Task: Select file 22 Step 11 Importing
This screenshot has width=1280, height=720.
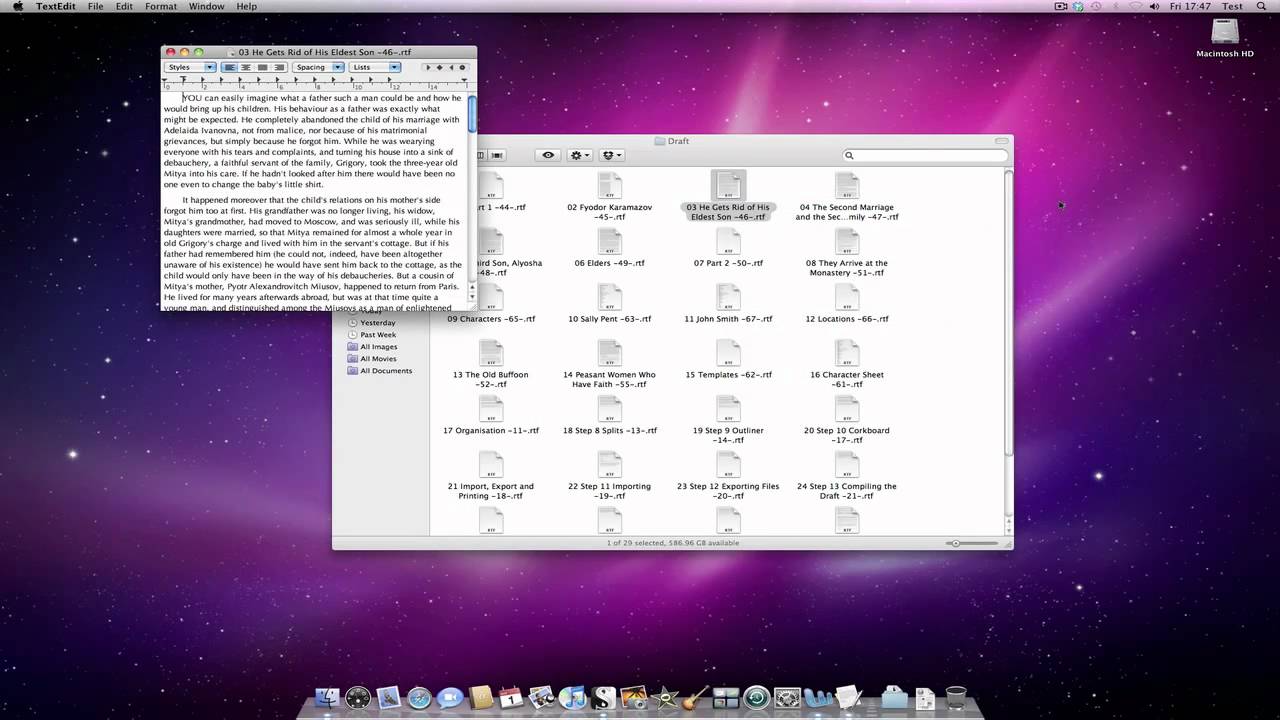Action: [609, 476]
